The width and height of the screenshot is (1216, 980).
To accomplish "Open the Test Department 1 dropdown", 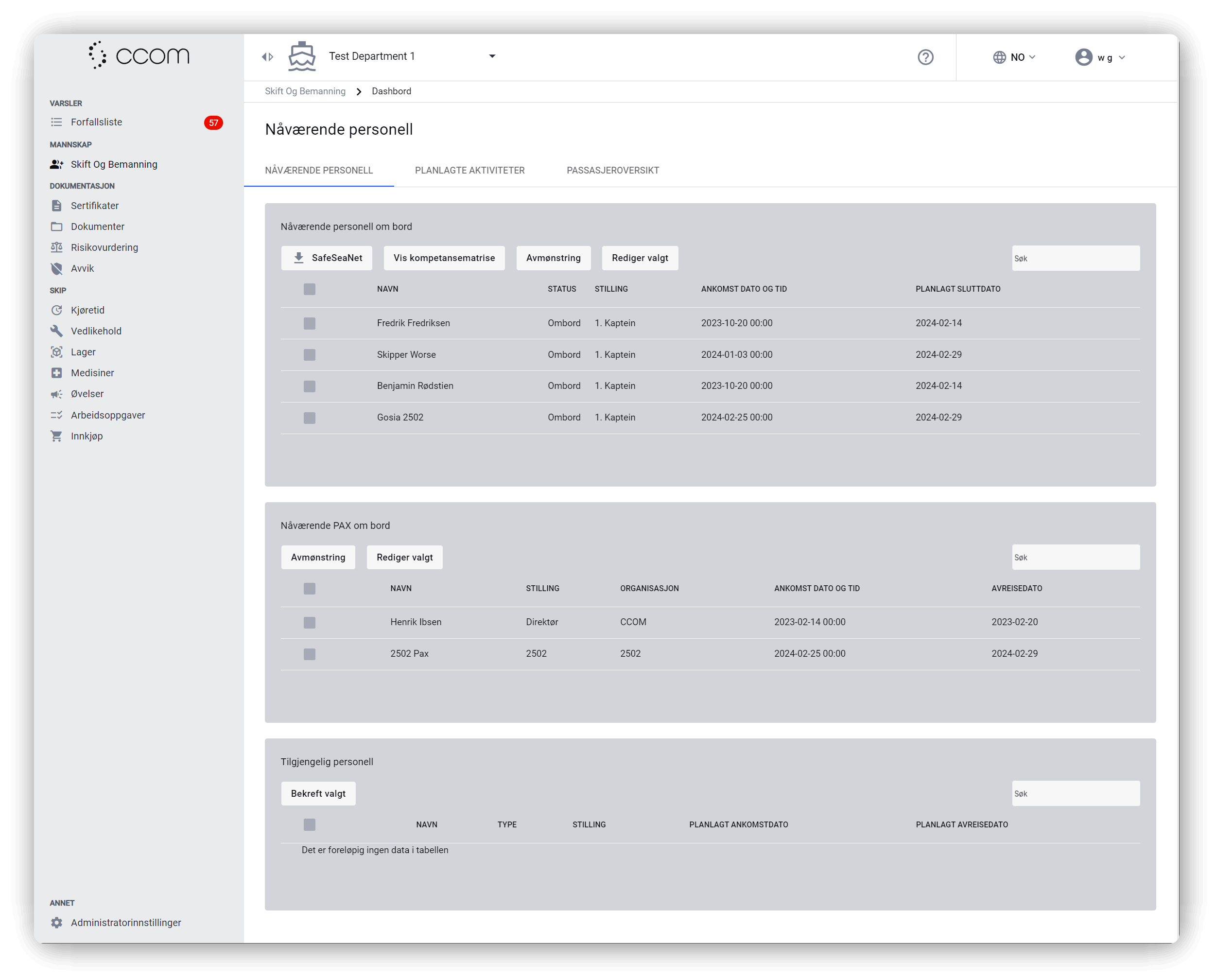I will (413, 56).
